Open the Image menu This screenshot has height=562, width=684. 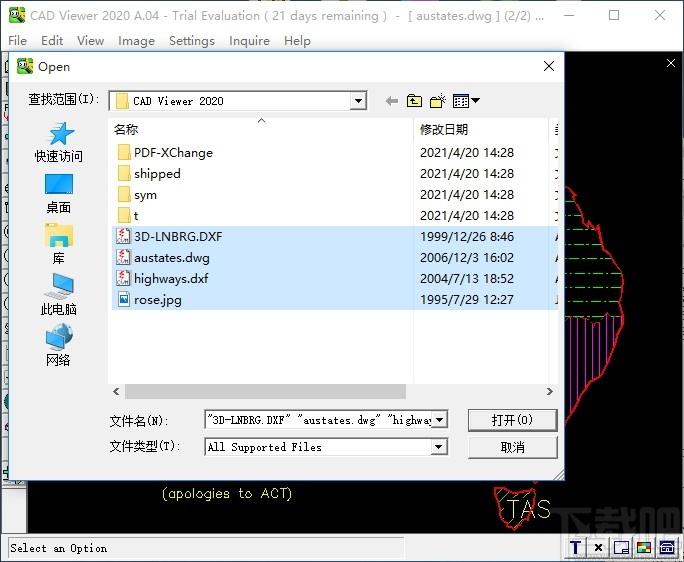point(137,41)
